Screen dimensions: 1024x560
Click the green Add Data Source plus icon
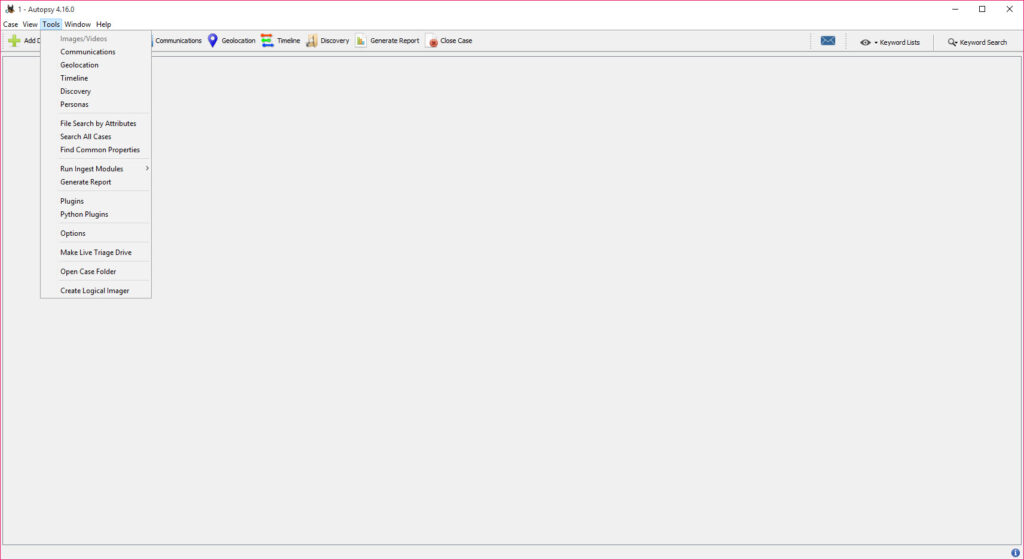click(x=14, y=40)
